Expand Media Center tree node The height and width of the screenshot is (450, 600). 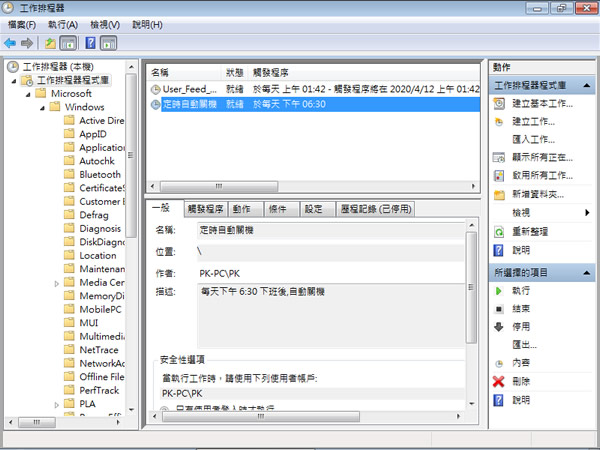click(57, 284)
